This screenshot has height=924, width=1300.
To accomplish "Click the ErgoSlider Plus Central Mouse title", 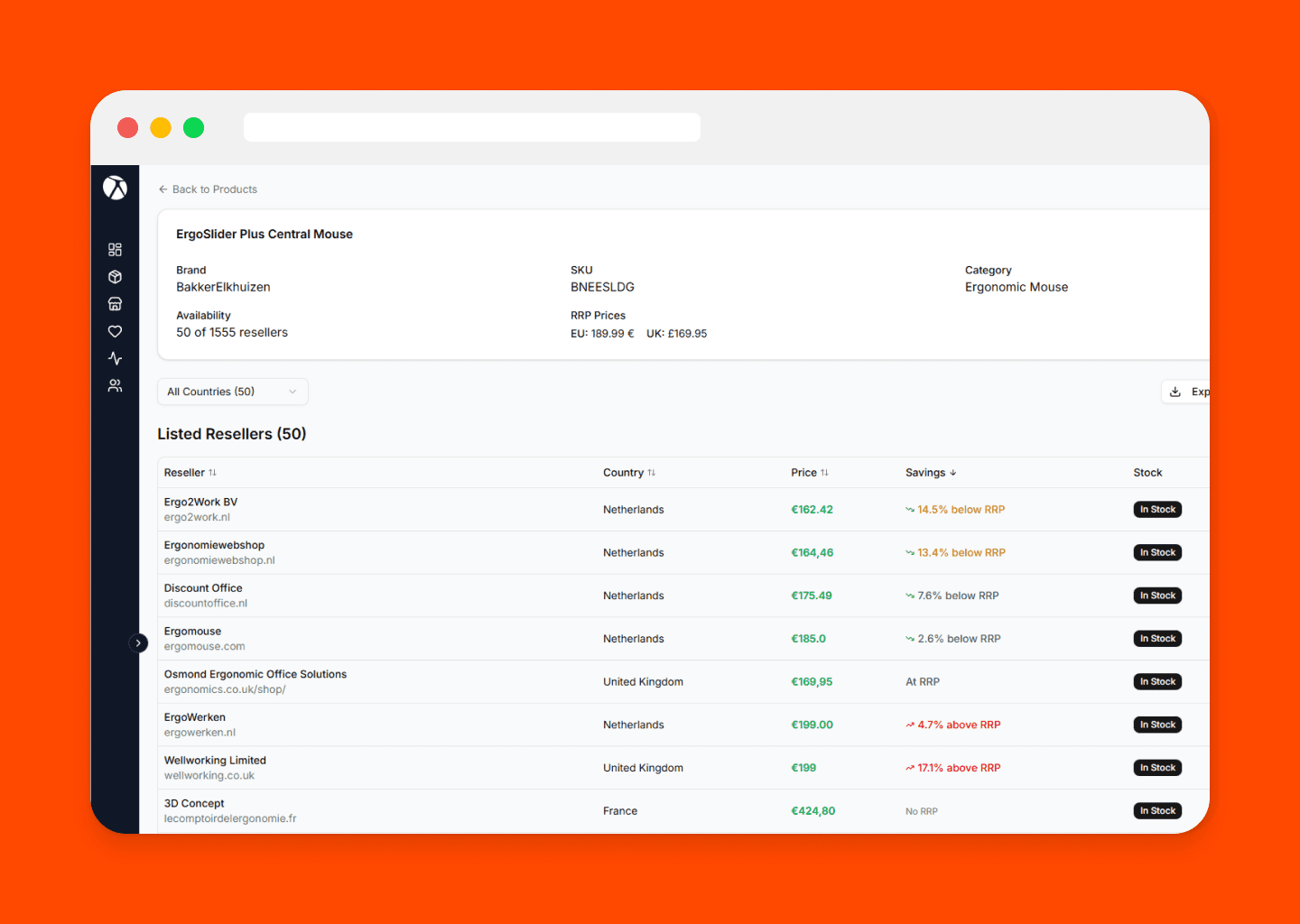I will pyautogui.click(x=265, y=235).
